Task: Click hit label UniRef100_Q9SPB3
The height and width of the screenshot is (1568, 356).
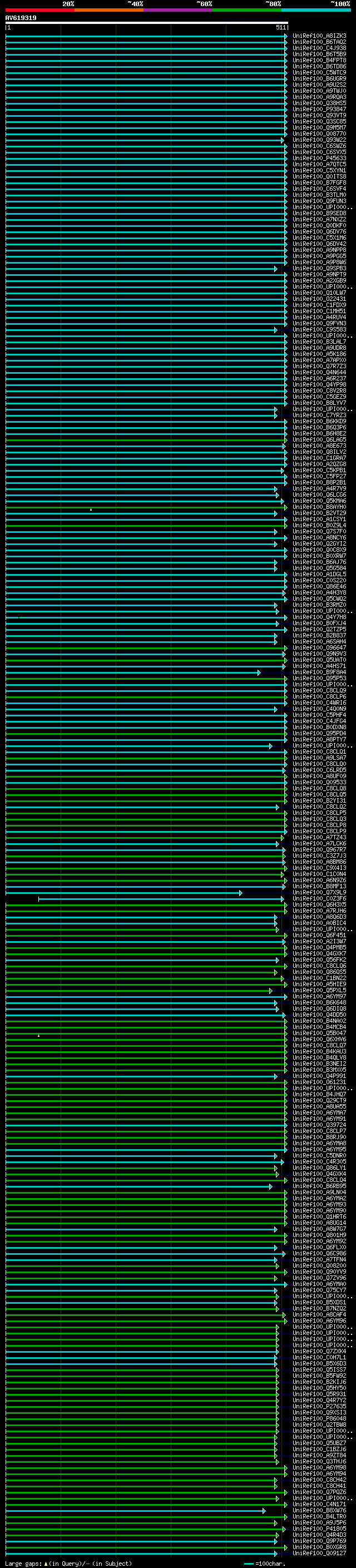Action: click(319, 269)
